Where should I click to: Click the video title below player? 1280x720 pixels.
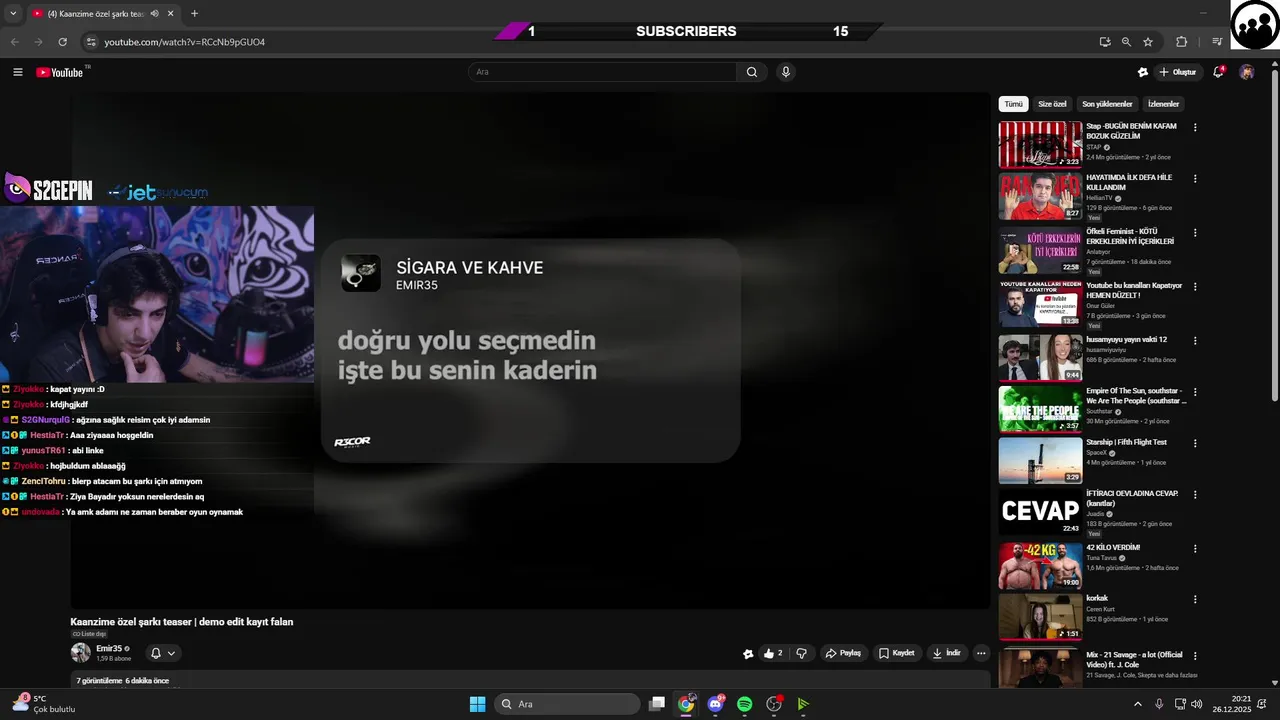tap(182, 622)
